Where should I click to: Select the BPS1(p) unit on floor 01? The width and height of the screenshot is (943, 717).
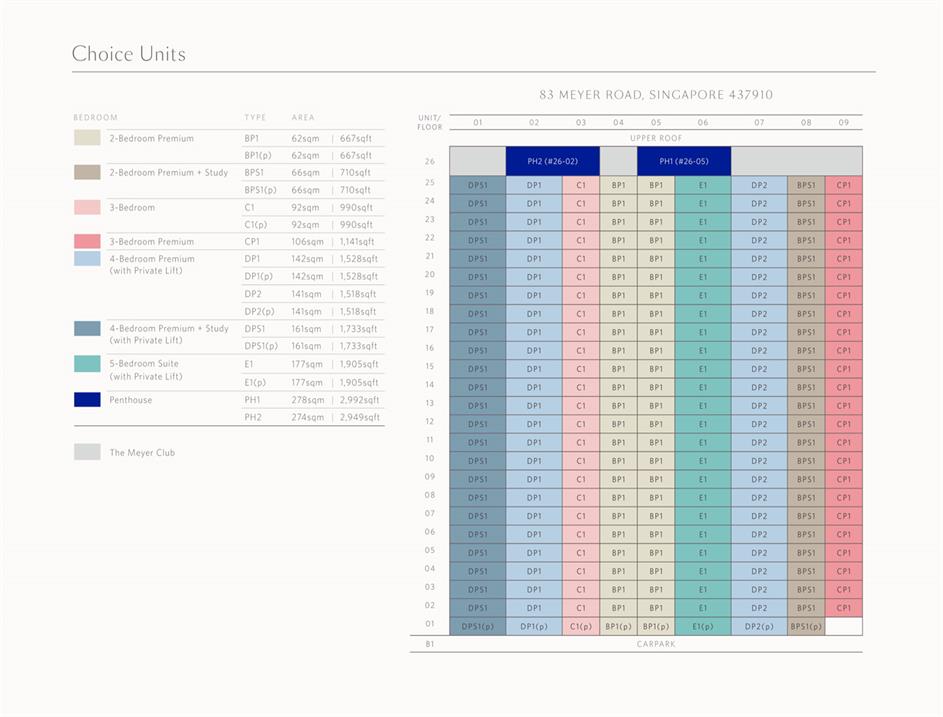(x=805, y=627)
